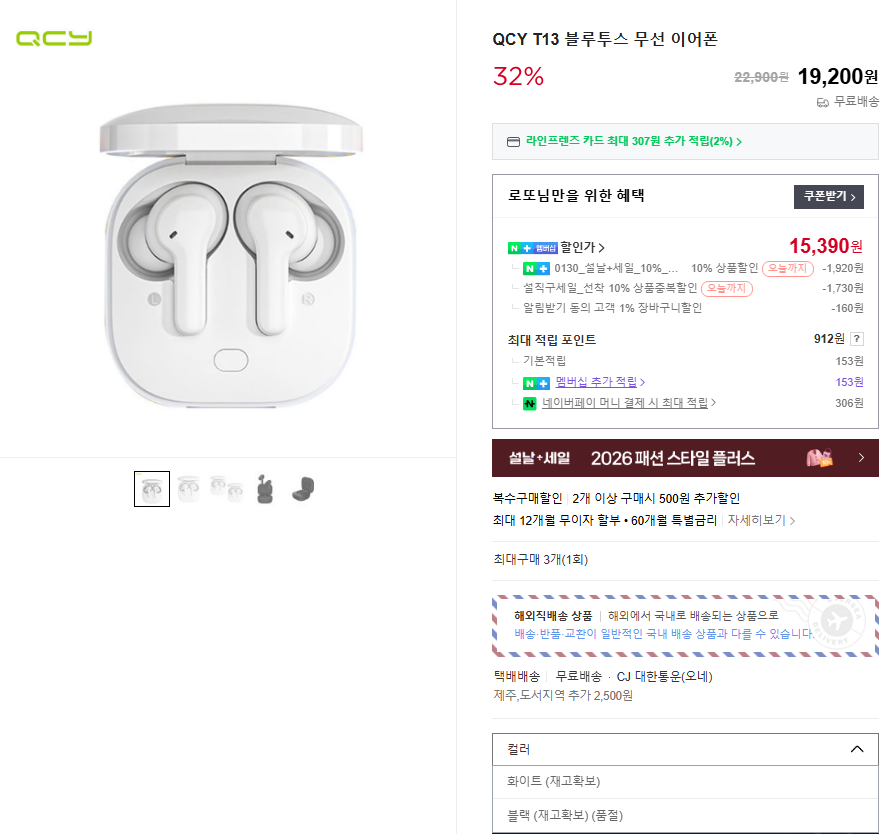Expand the 멤버십 할인가 details
888x834 pixels.
point(580,244)
